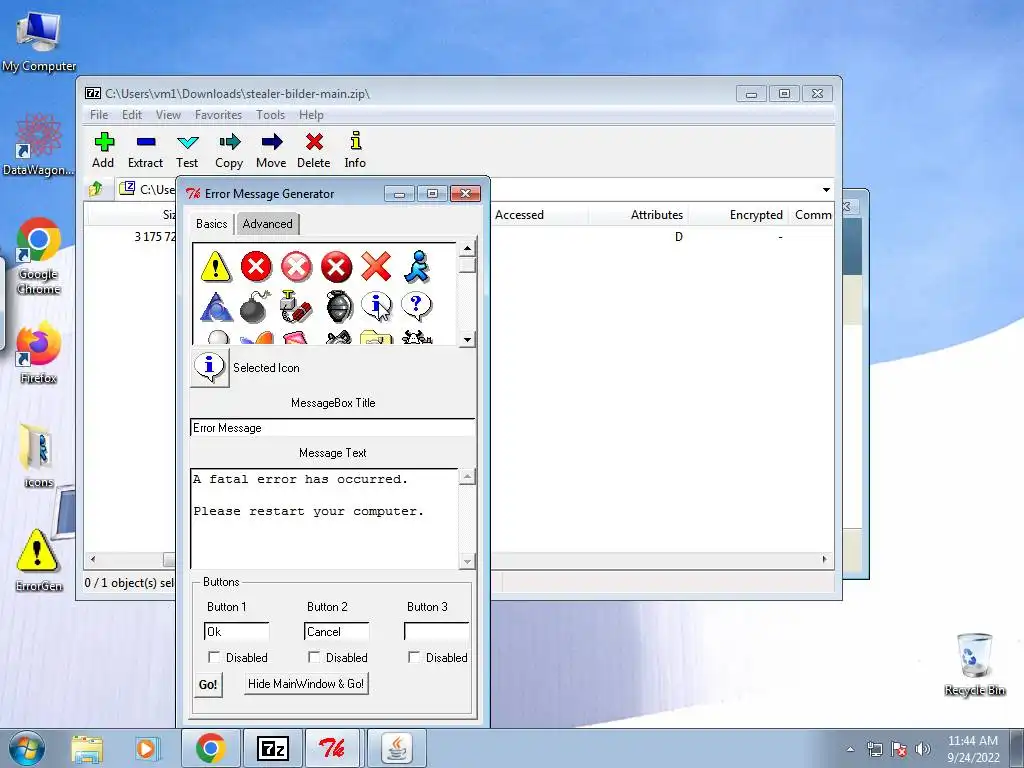Expand the 7-Zip address bar dropdown
The image size is (1024, 768).
tap(826, 189)
